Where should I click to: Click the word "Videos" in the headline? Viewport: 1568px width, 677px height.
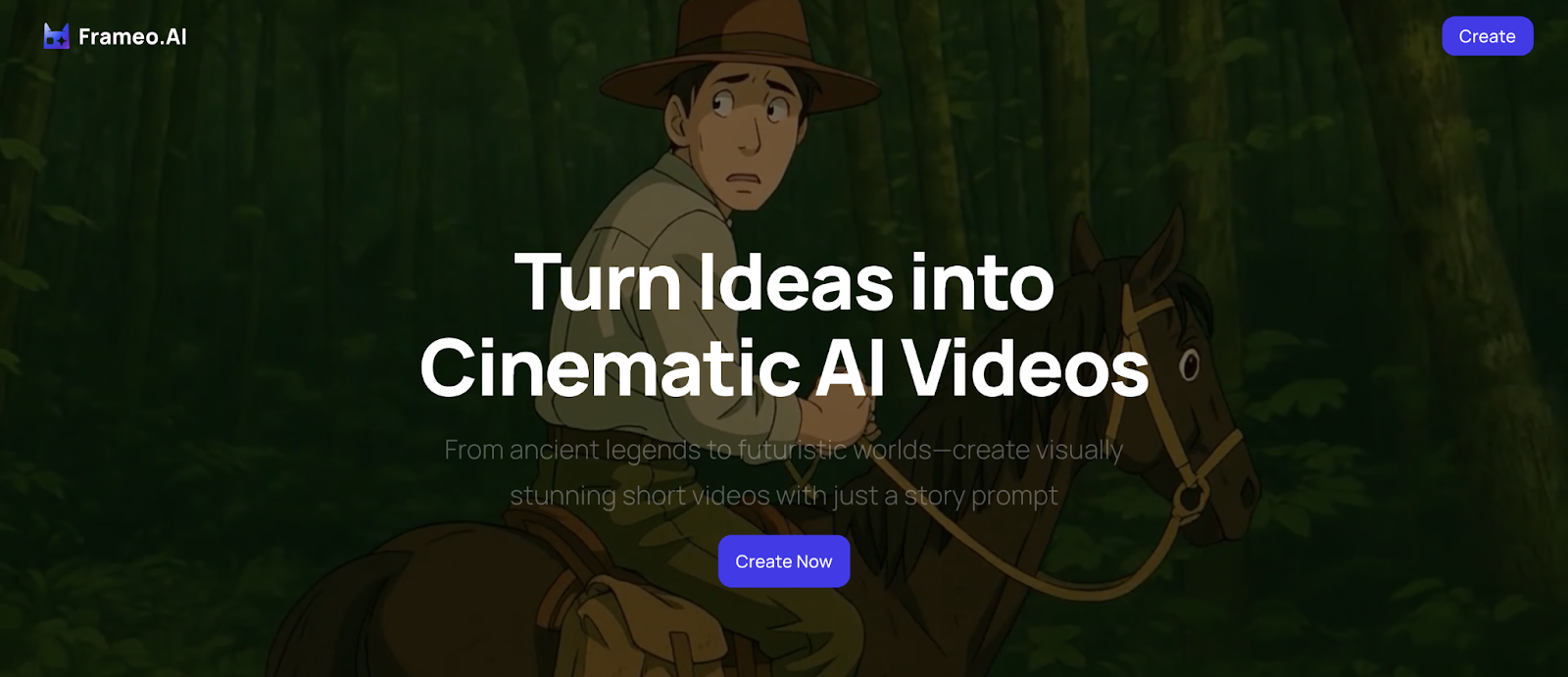click(x=1024, y=367)
